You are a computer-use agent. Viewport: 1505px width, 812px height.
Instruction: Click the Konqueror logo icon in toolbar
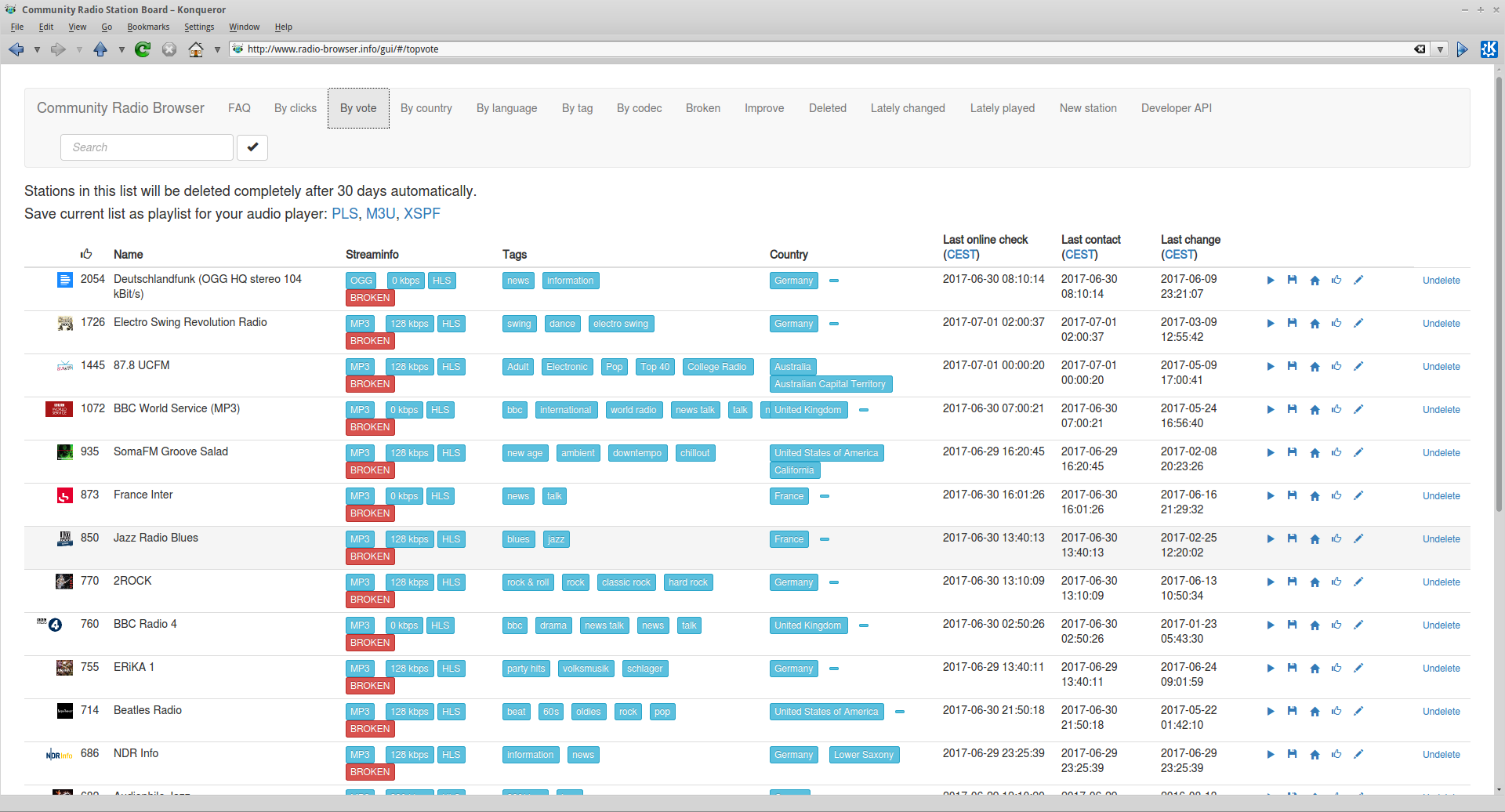(x=1489, y=49)
